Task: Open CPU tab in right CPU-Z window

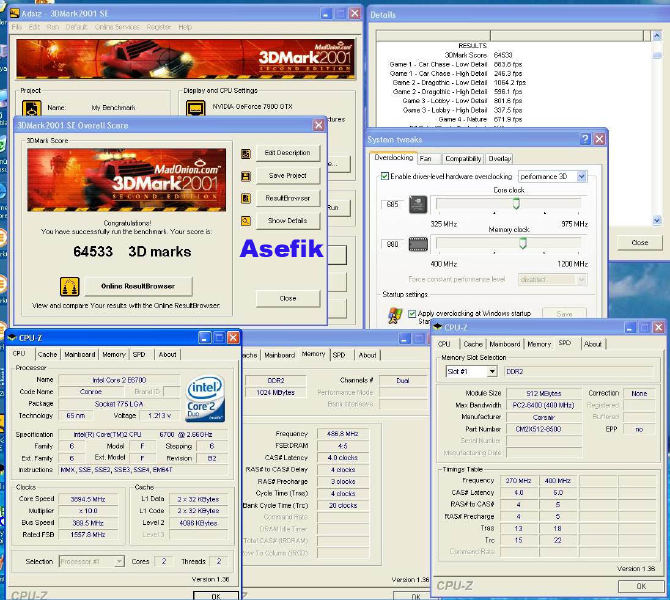Action: 444,344
